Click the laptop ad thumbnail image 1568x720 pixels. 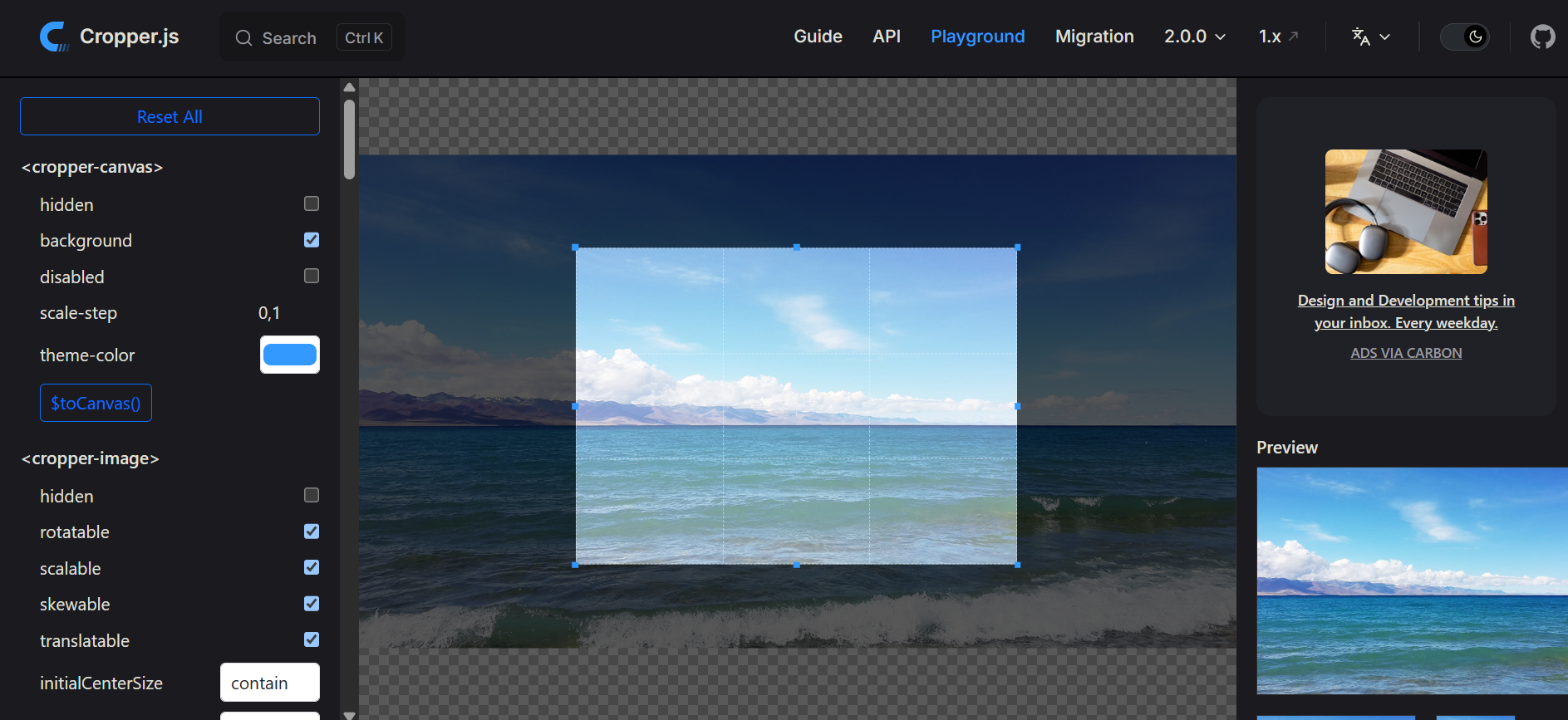(x=1406, y=212)
